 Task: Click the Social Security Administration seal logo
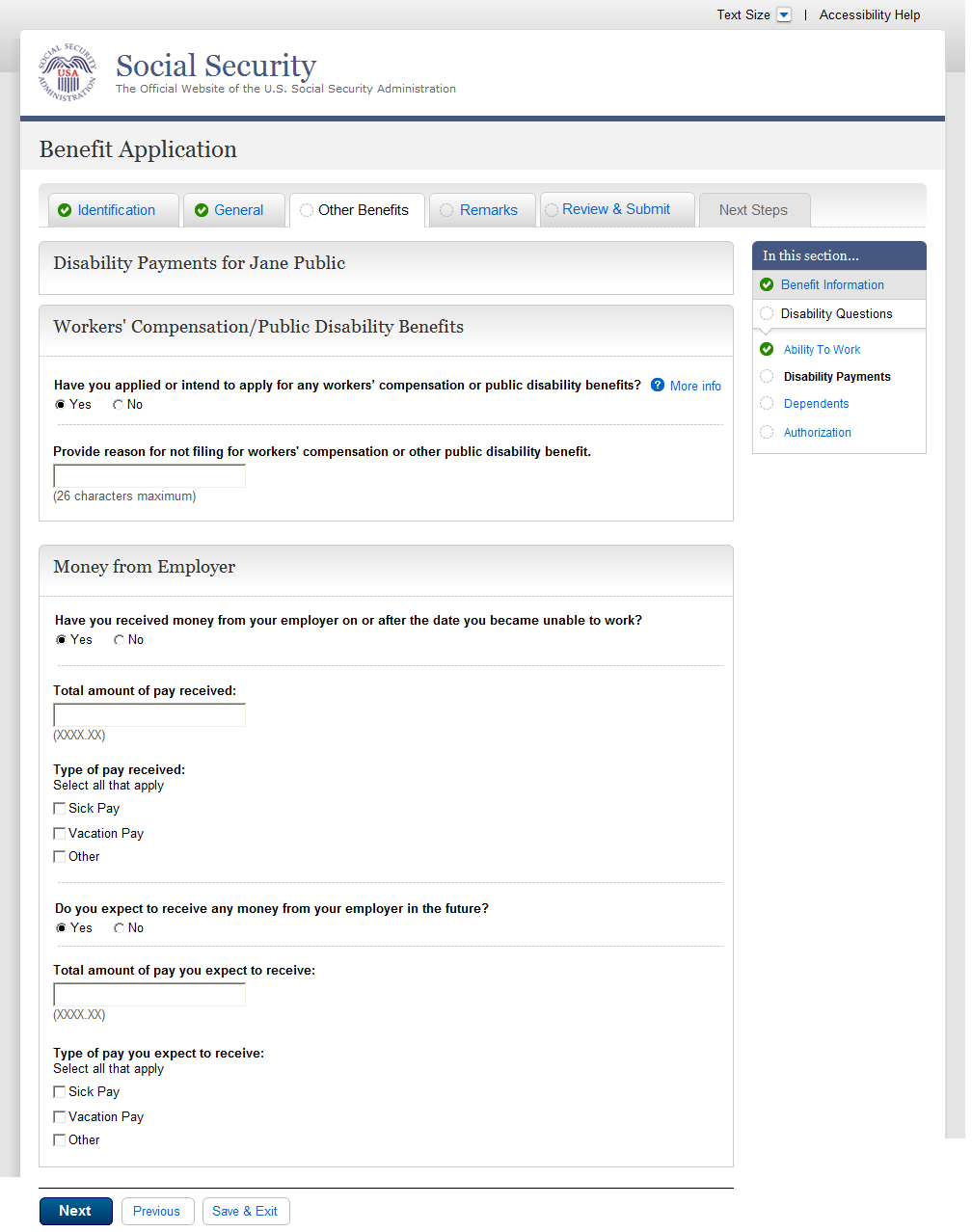pyautogui.click(x=67, y=73)
